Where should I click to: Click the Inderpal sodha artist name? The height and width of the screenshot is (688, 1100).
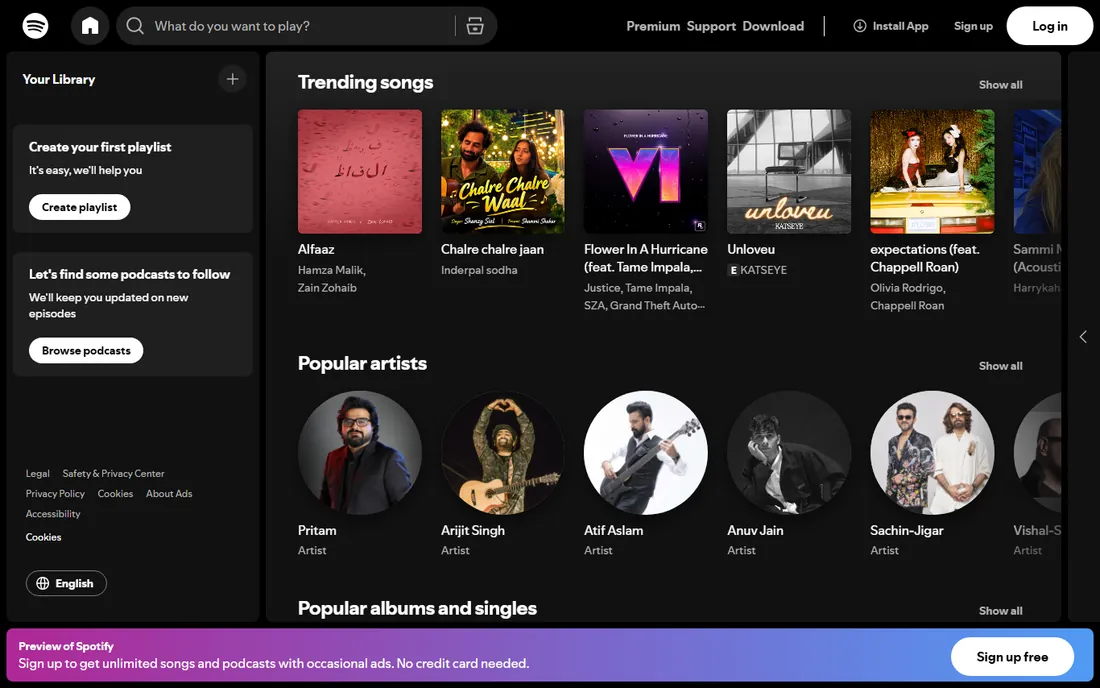[479, 270]
